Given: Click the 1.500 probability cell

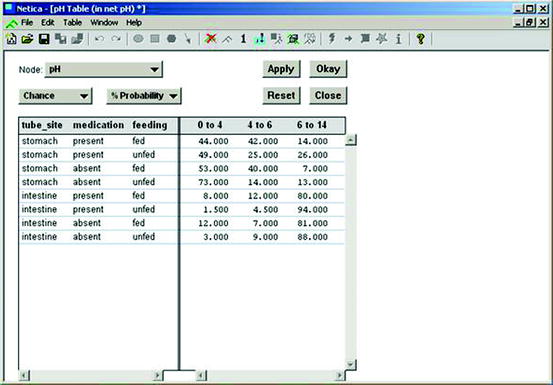Looking at the screenshot, I should point(216,209).
